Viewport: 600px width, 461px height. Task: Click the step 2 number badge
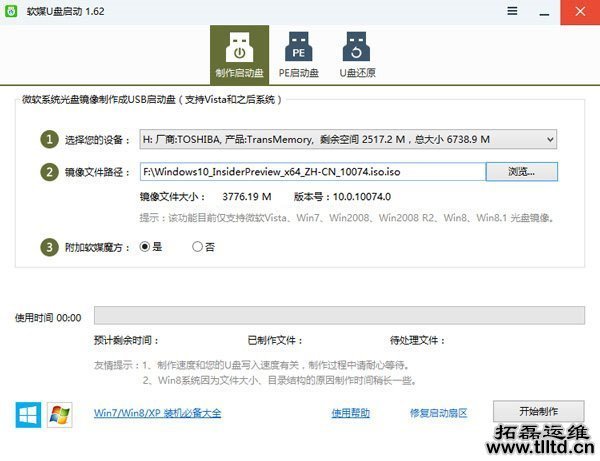49,172
